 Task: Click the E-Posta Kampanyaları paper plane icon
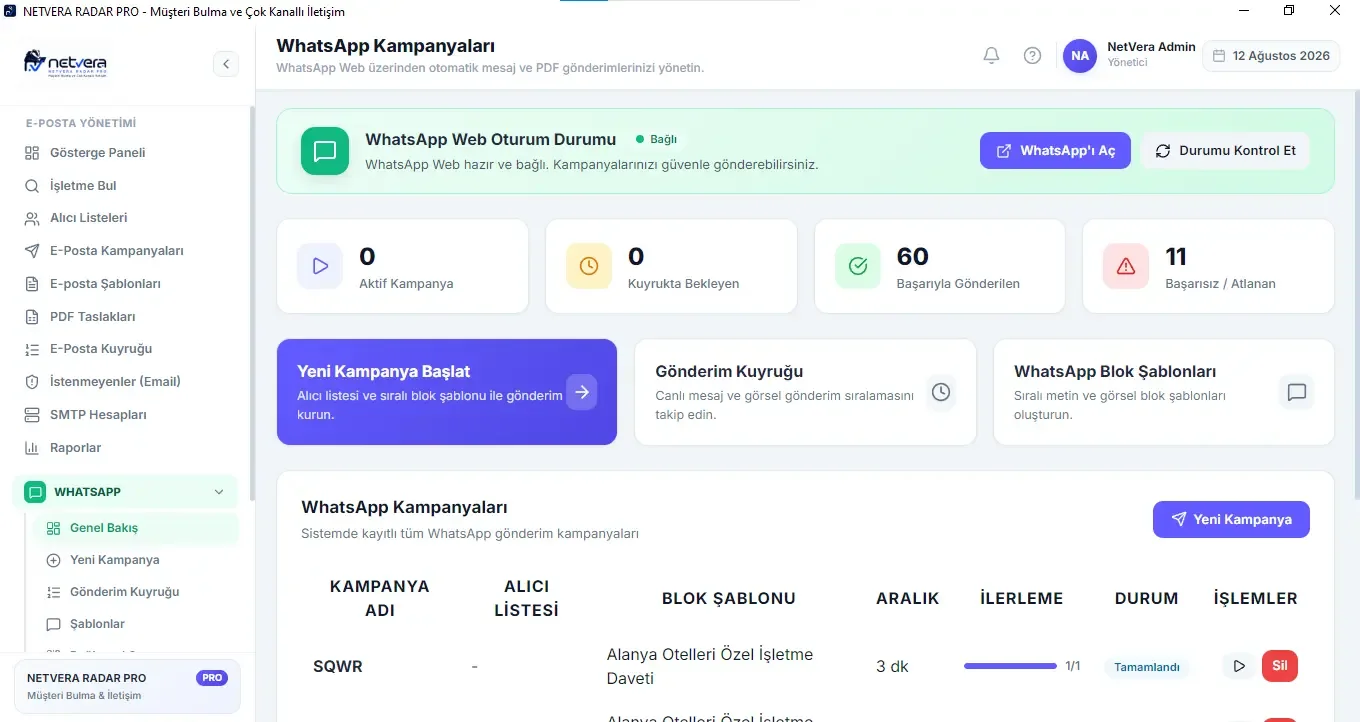[31, 251]
